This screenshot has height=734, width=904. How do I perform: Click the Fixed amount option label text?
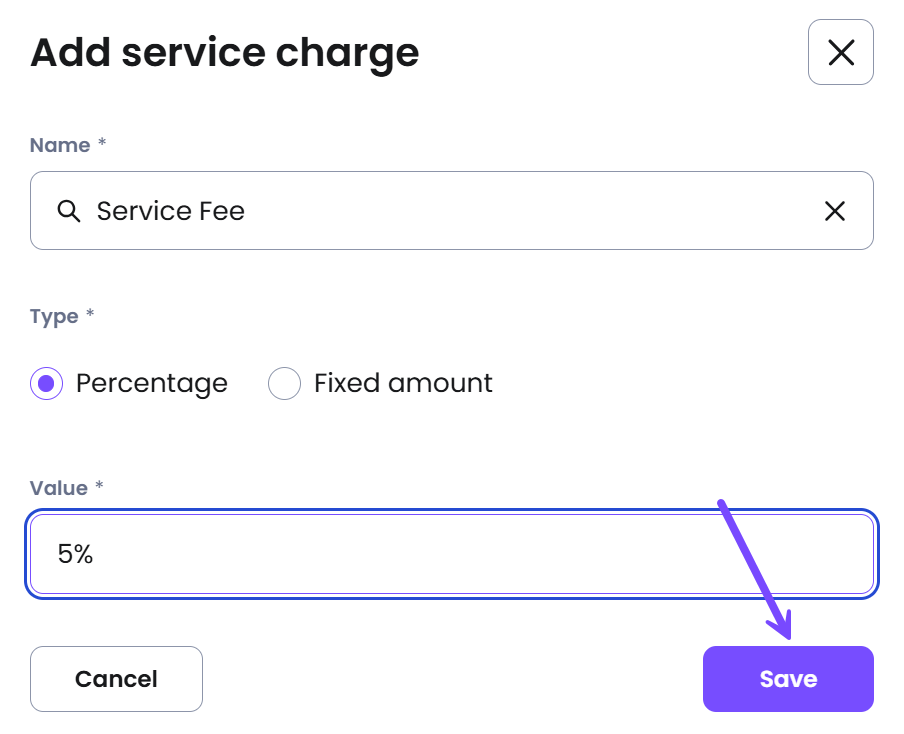403,383
